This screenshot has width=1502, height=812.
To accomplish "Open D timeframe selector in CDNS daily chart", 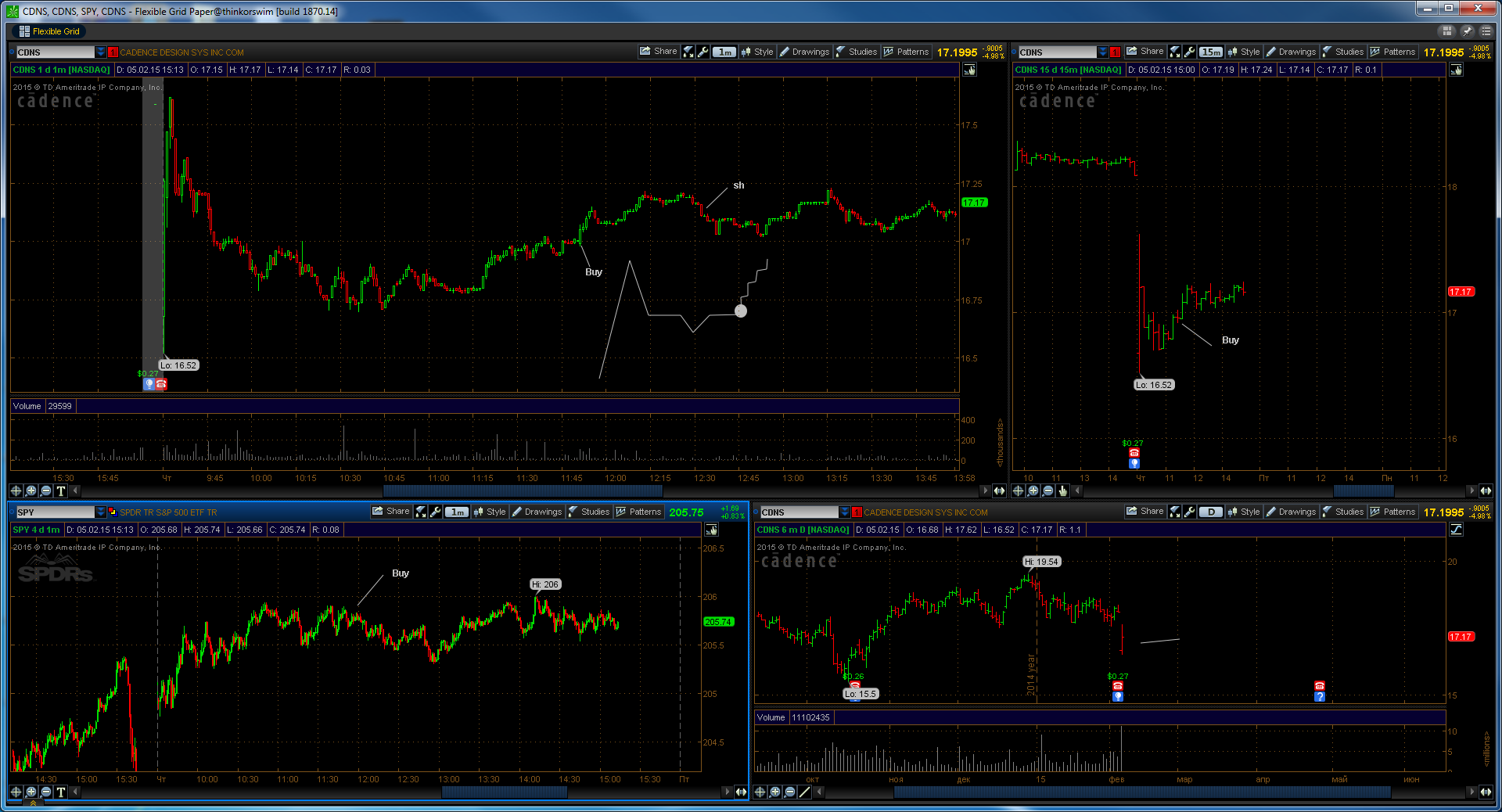I will coord(1211,512).
